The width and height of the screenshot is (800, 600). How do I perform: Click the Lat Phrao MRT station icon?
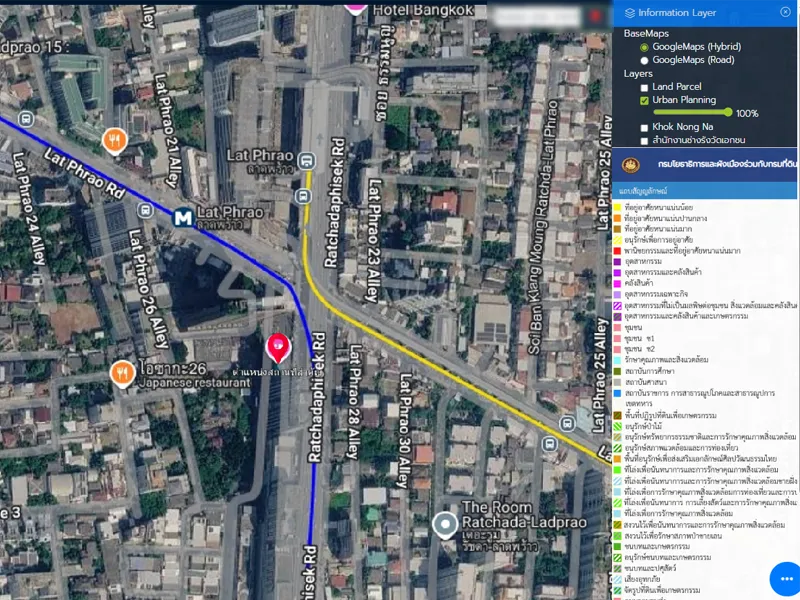(184, 216)
